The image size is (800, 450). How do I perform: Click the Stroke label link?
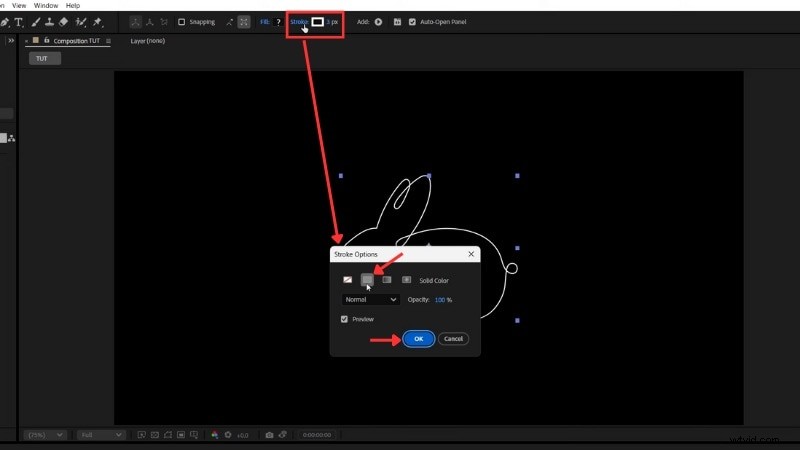pos(299,22)
